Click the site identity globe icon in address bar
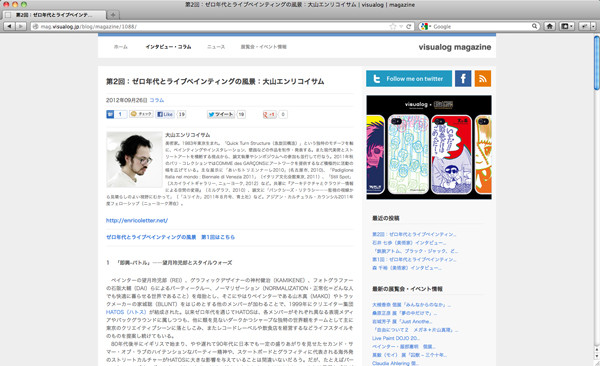600x366 pixels. (x=36, y=26)
